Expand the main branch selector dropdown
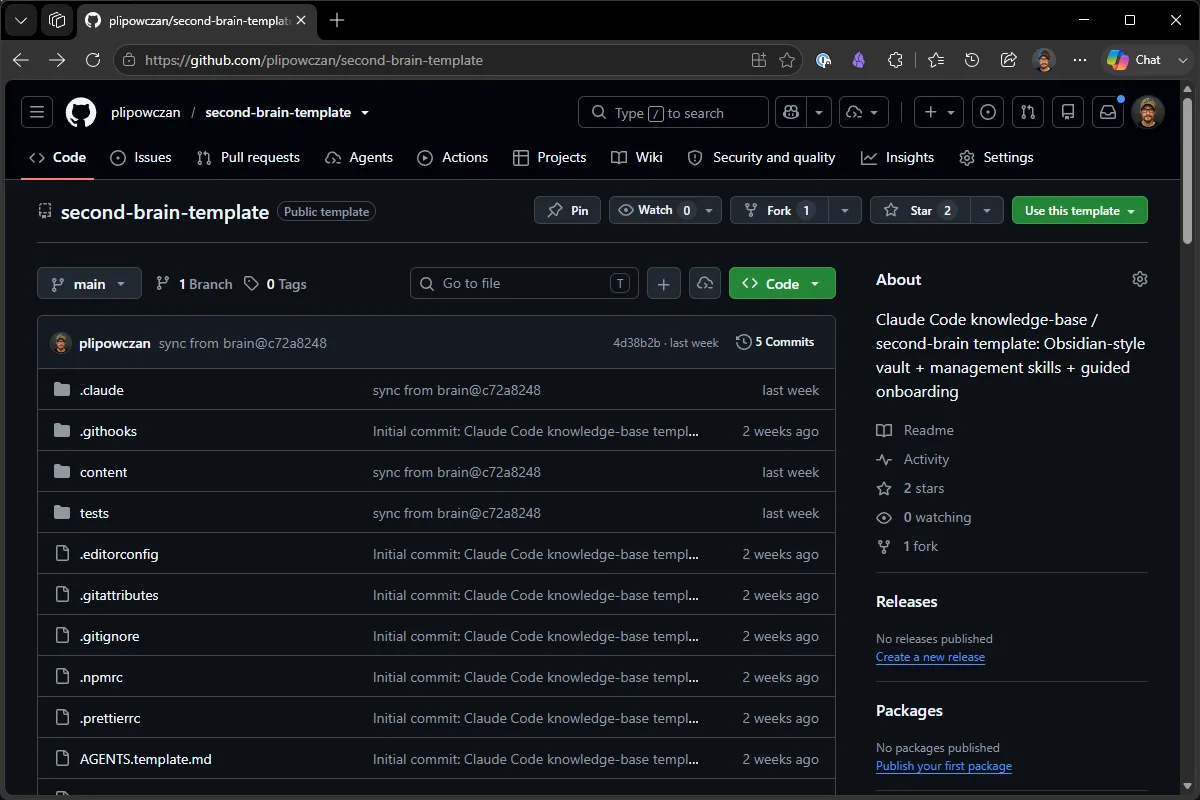The image size is (1200, 800). coord(89,284)
